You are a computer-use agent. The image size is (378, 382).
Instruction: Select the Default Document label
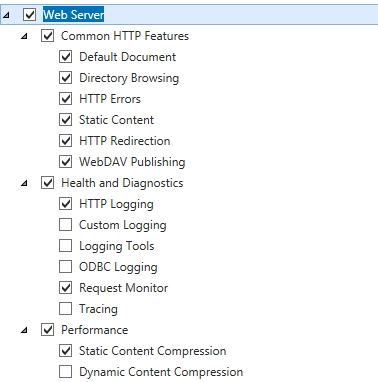coord(128,57)
